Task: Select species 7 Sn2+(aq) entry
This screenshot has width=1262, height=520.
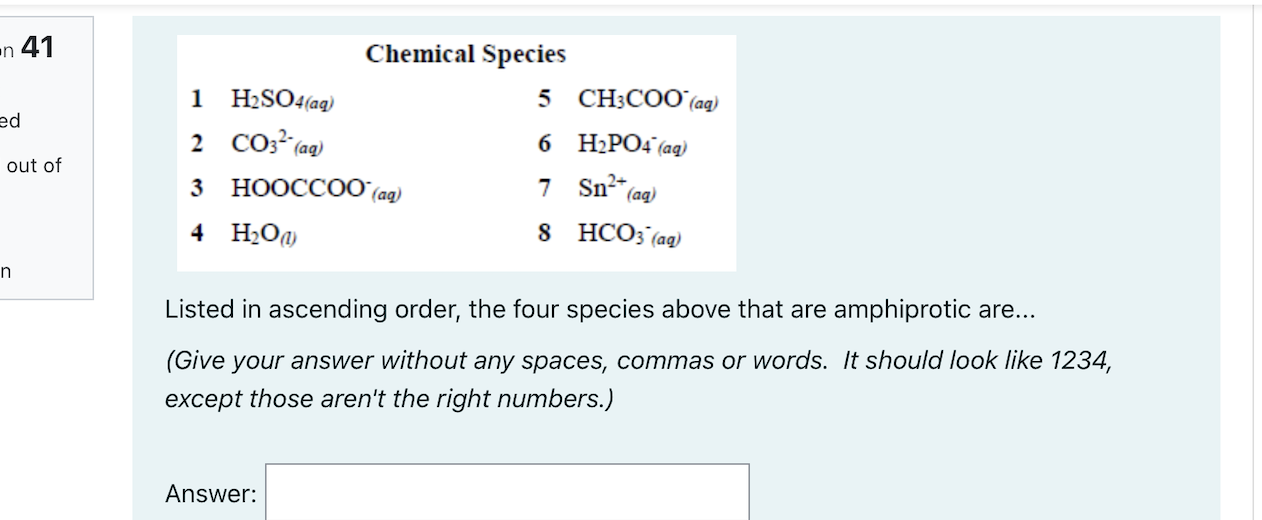Action: [x=596, y=188]
